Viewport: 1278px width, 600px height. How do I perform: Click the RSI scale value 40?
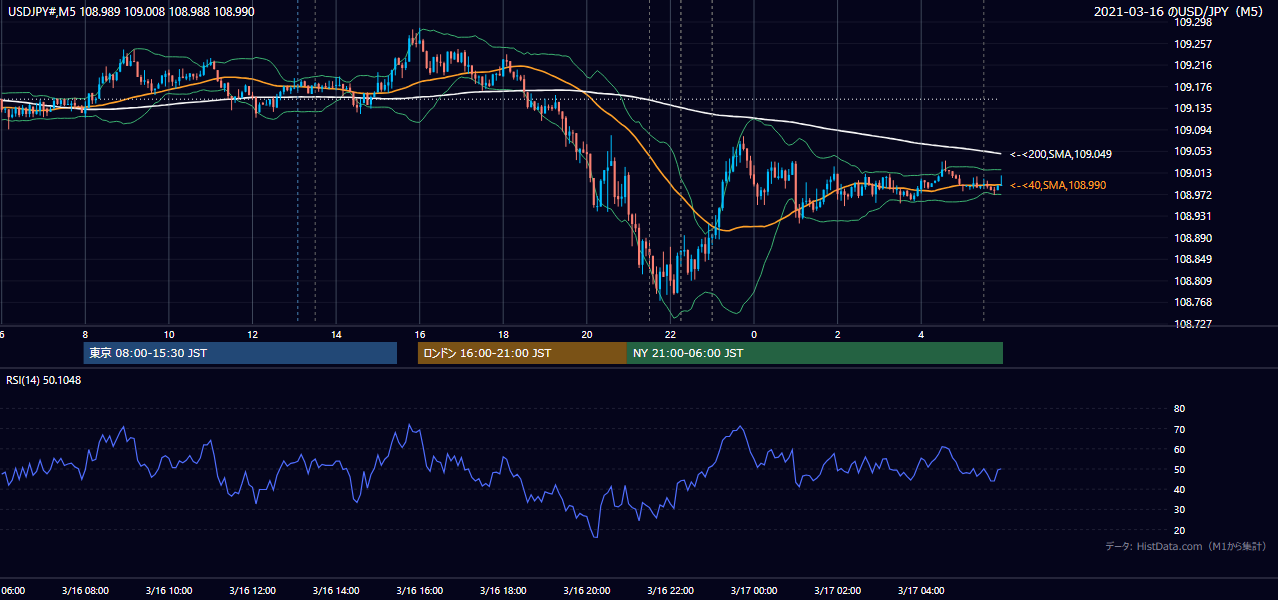pos(1179,489)
